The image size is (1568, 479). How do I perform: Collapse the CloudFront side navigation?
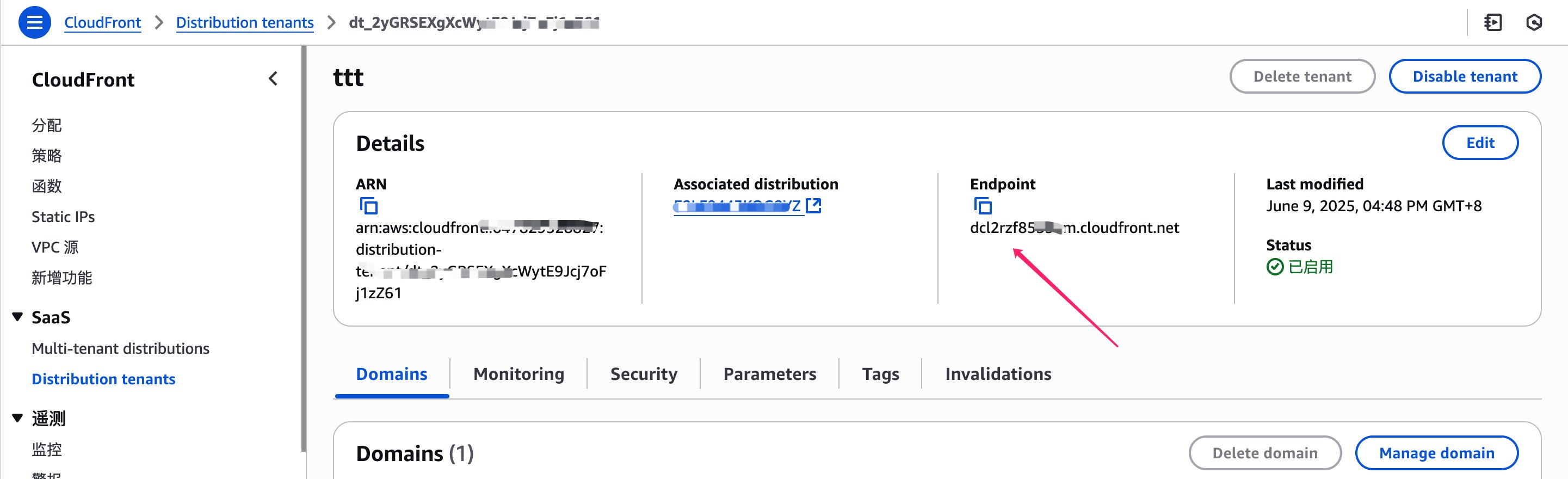point(273,78)
